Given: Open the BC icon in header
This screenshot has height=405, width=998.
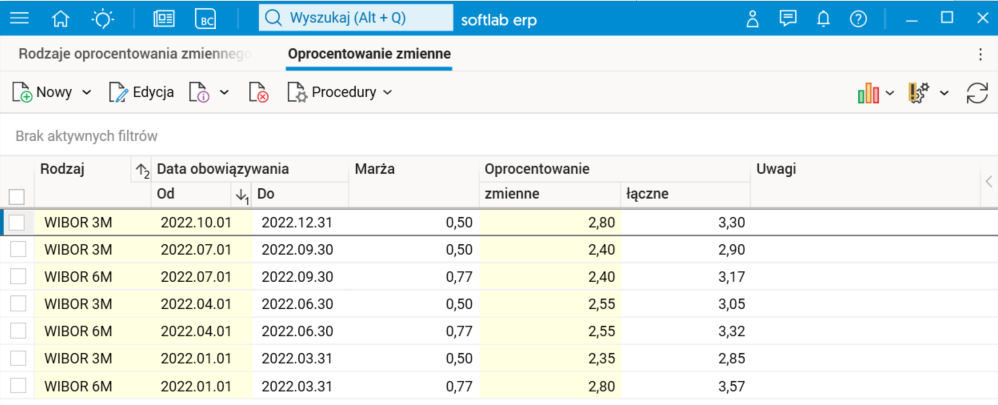Looking at the screenshot, I should [x=207, y=18].
